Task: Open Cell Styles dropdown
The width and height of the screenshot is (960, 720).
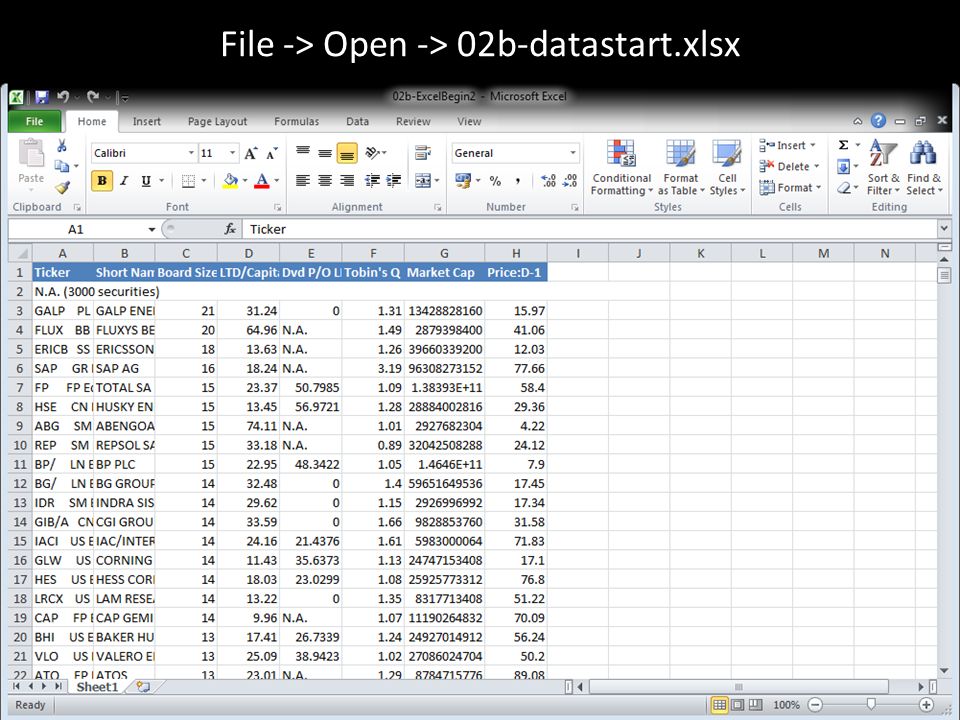Action: 727,167
